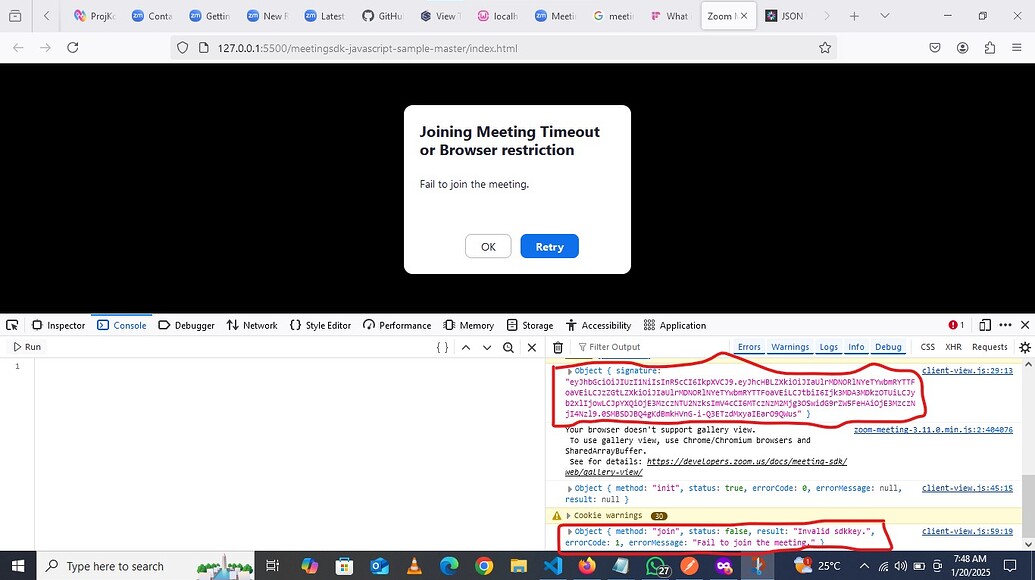Click the pretty print braces icon
The width and height of the screenshot is (1035, 580).
tap(440, 347)
